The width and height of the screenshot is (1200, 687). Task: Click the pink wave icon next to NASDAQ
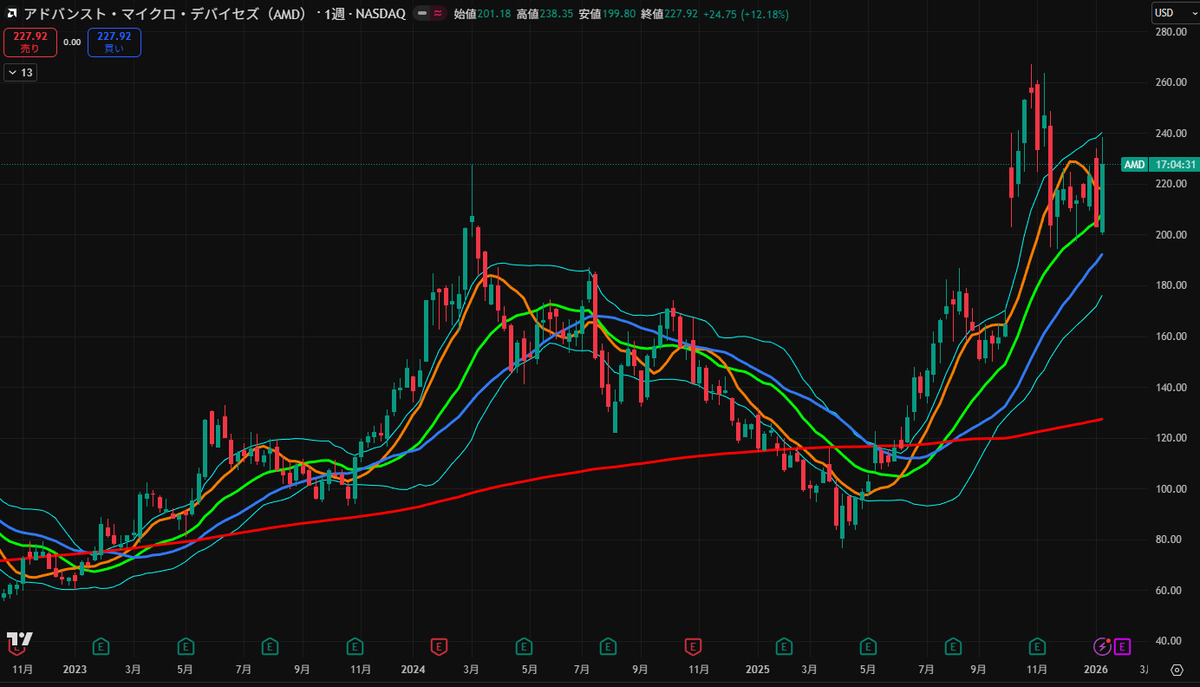click(438, 15)
